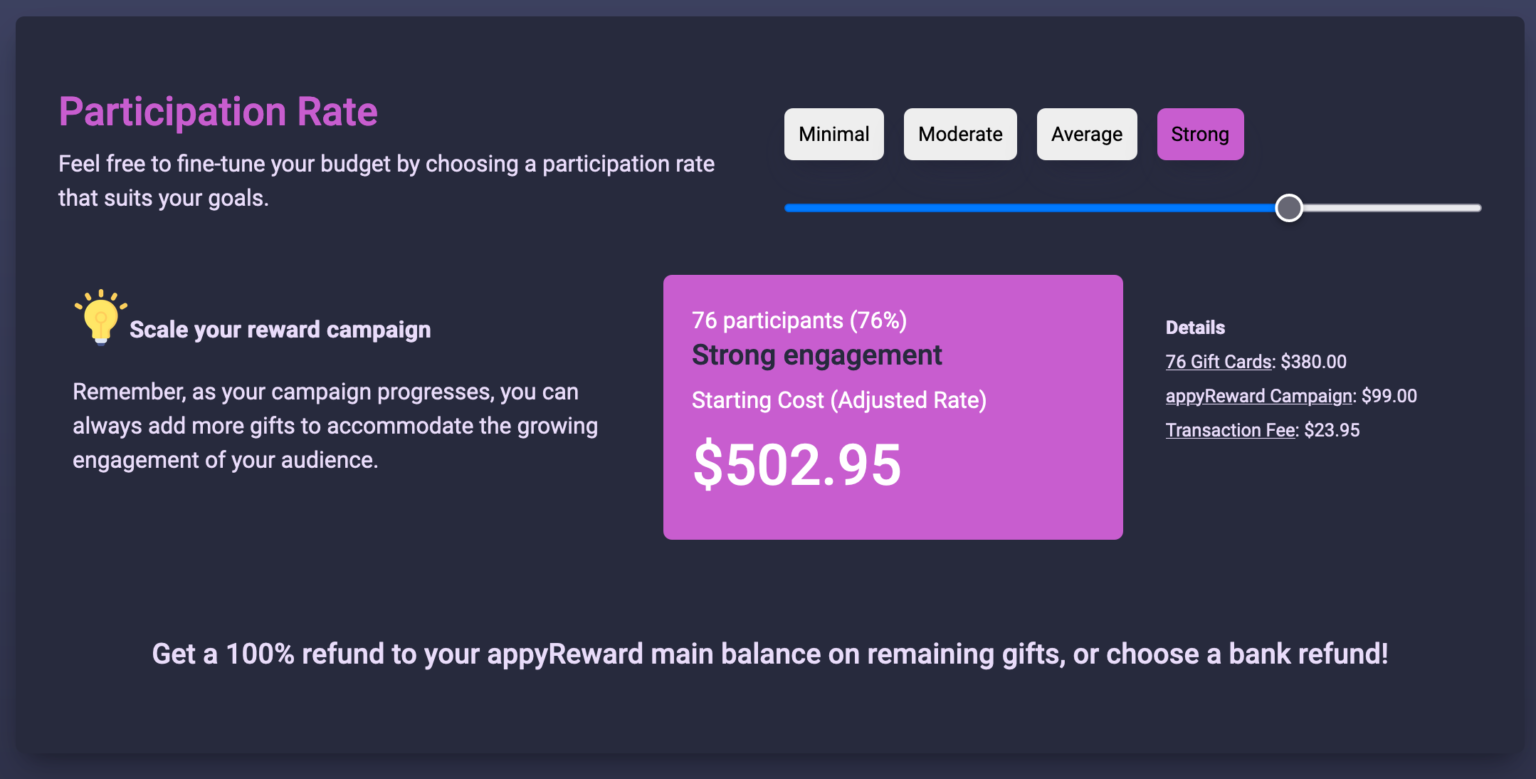Click the $502.95 starting cost amount
Viewport: 1536px width, 779px height.
click(797, 463)
